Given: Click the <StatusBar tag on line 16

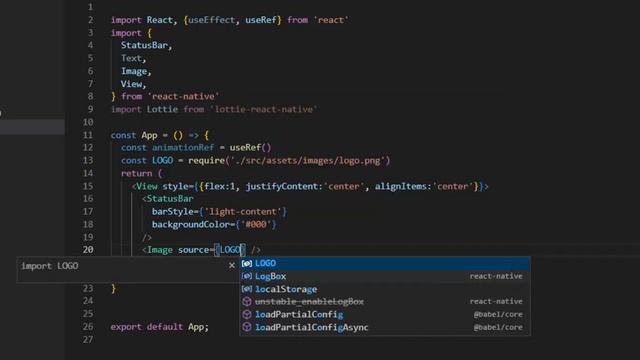Looking at the screenshot, I should (167, 199).
